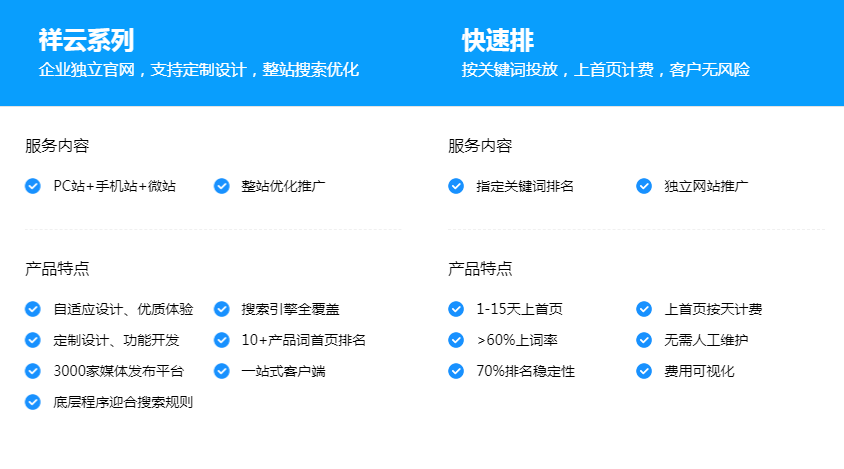Click checkmark icon next to 费用可视化

pos(644,371)
